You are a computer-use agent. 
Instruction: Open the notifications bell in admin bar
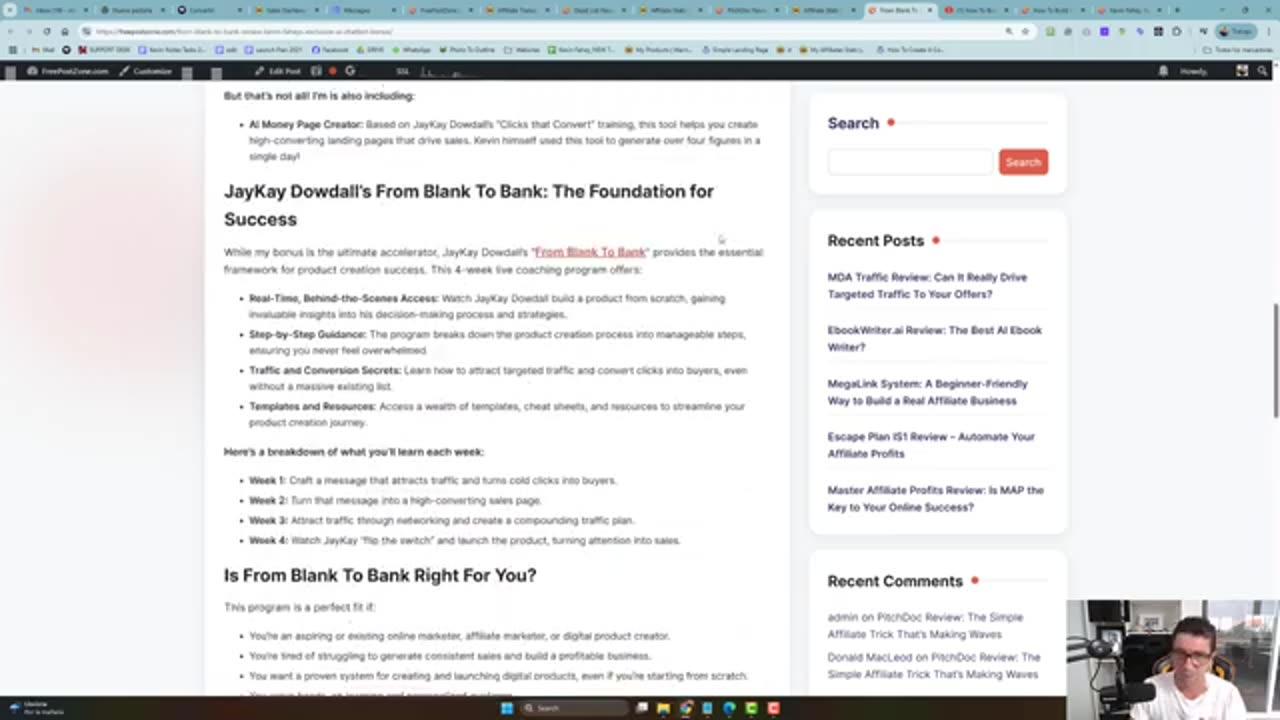point(1163,71)
